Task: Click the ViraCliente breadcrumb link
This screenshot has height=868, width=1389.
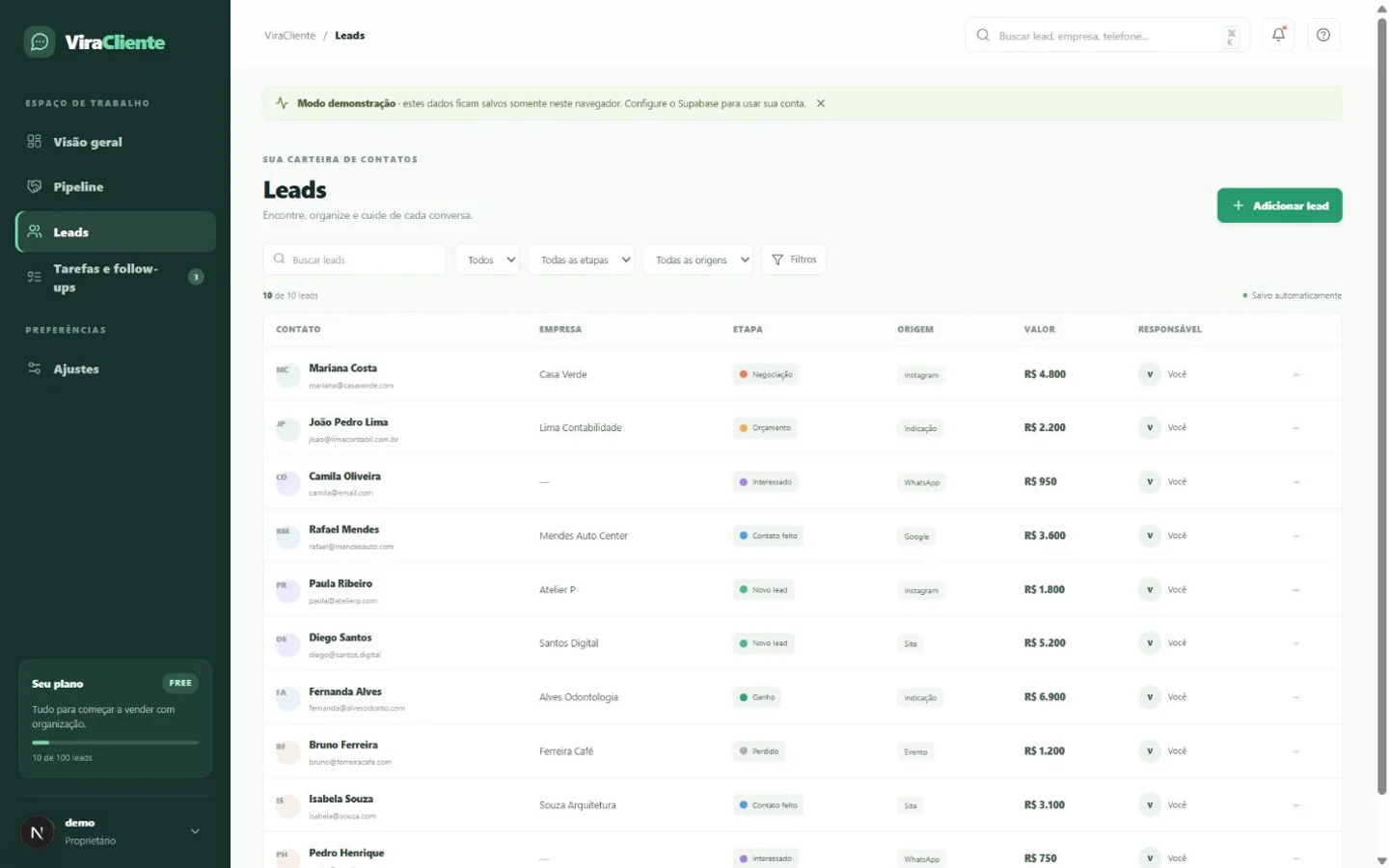Action: [x=290, y=36]
